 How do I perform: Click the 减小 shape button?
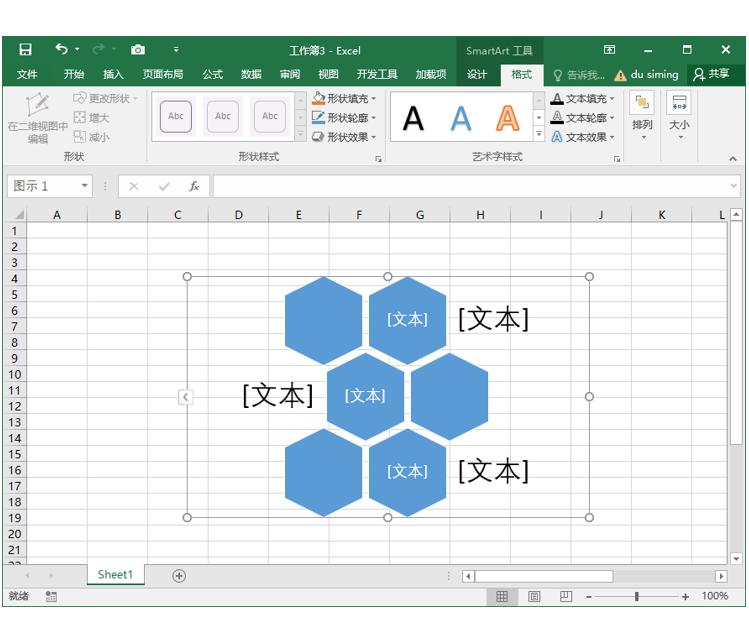pyautogui.click(x=92, y=137)
